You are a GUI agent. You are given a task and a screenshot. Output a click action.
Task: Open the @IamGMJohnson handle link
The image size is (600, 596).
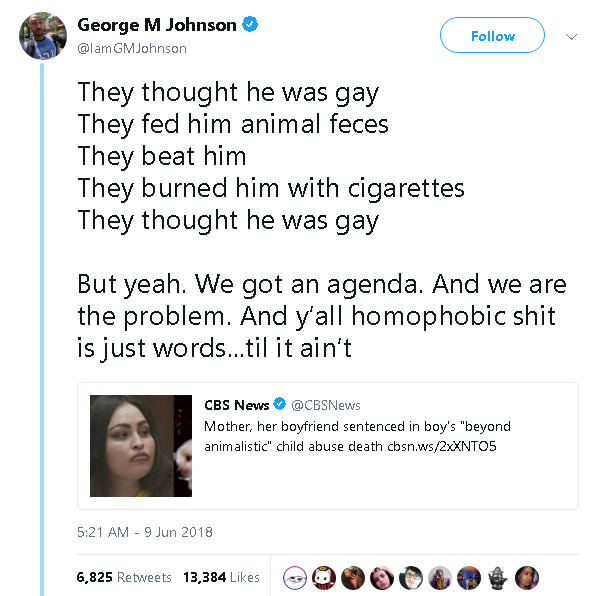pyautogui.click(x=132, y=48)
